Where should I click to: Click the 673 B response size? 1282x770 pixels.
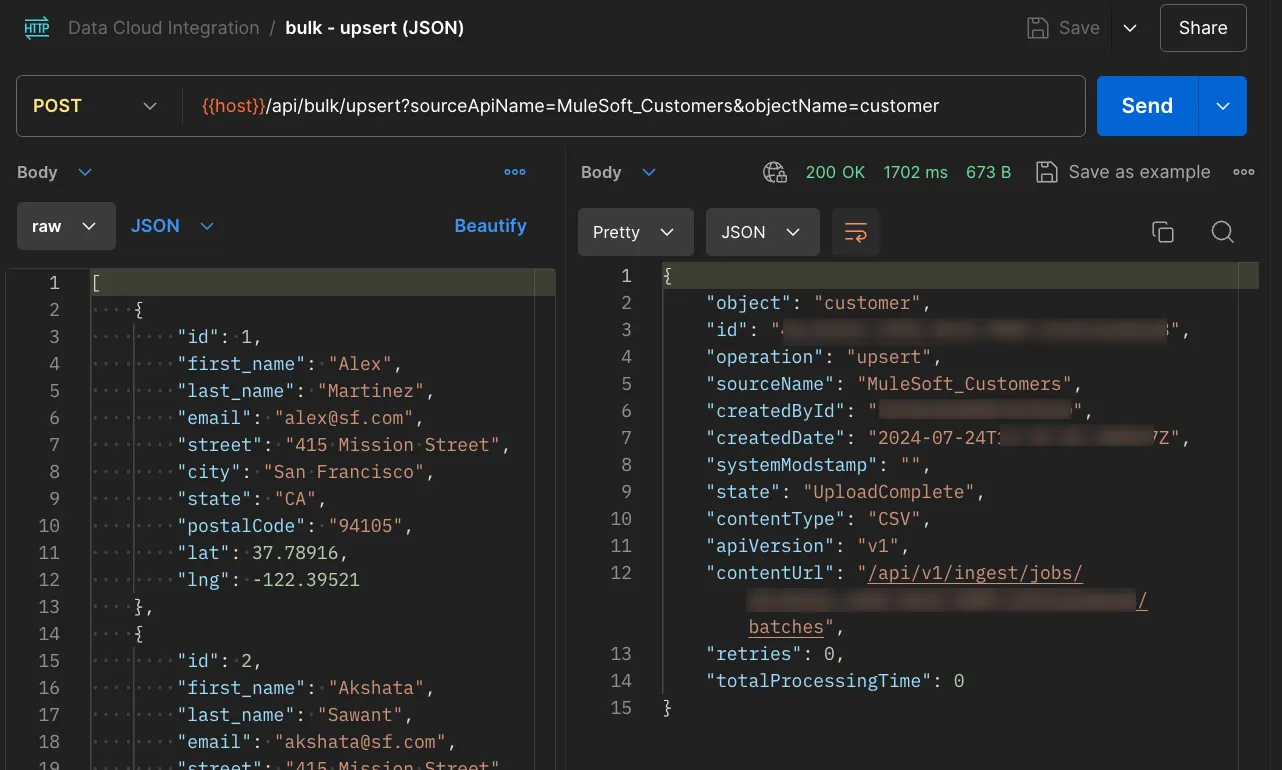tap(988, 172)
